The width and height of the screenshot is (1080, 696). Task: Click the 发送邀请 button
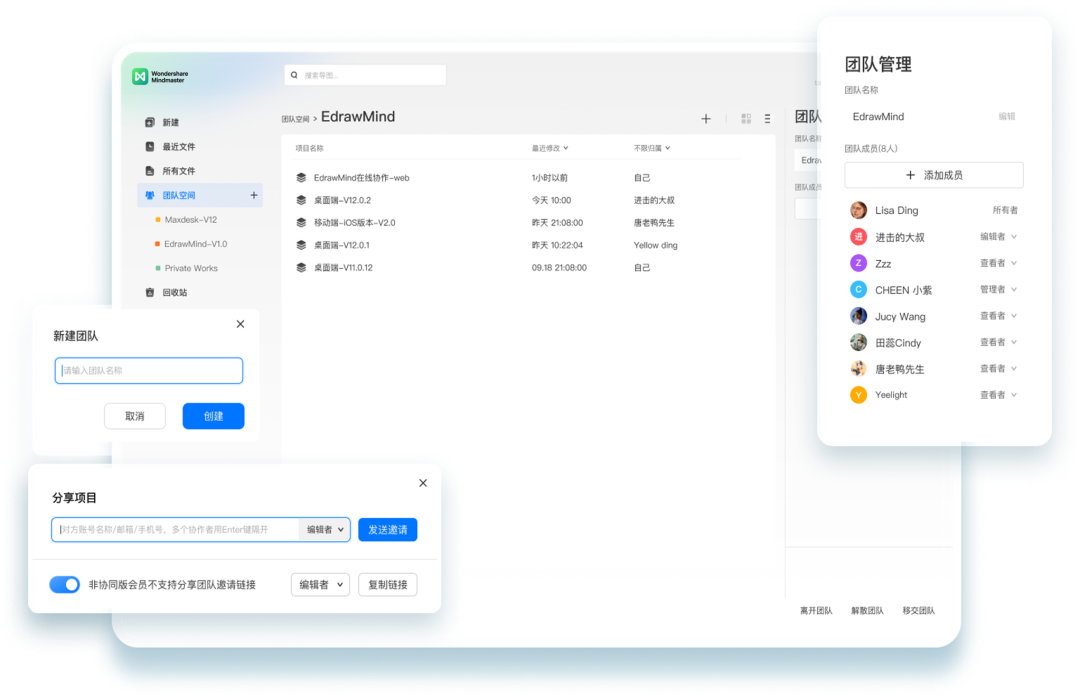[x=387, y=530]
